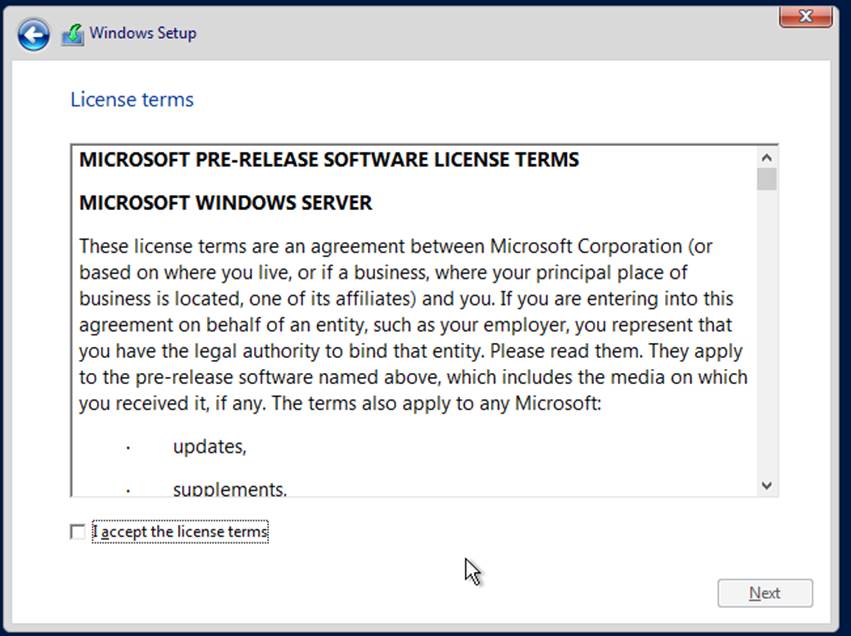Click the Next button
Viewport: 851px width, 636px height.
[x=765, y=593]
